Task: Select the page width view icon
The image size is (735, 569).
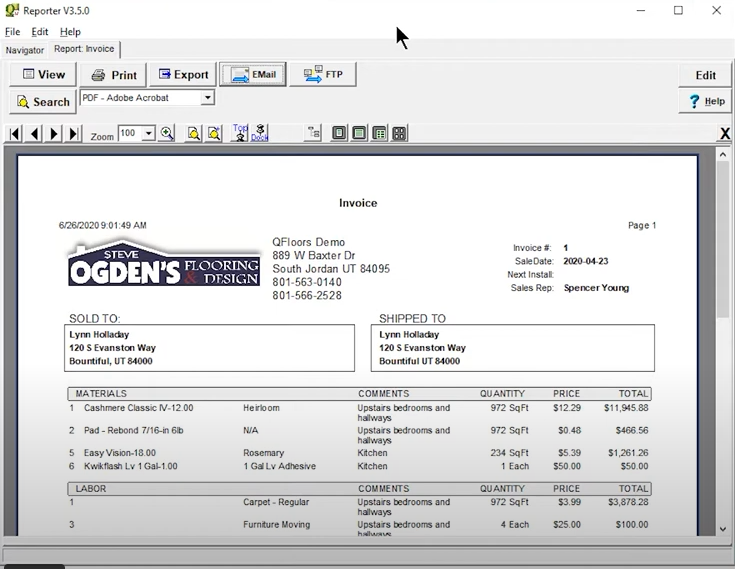Action: [x=359, y=133]
